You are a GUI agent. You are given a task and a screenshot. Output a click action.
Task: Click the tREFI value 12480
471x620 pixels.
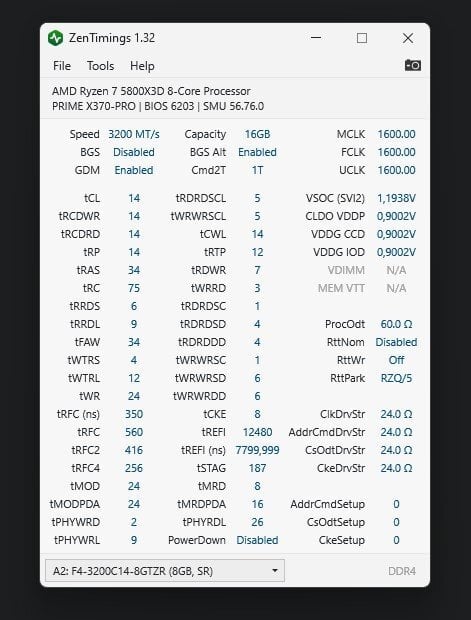pyautogui.click(x=257, y=432)
